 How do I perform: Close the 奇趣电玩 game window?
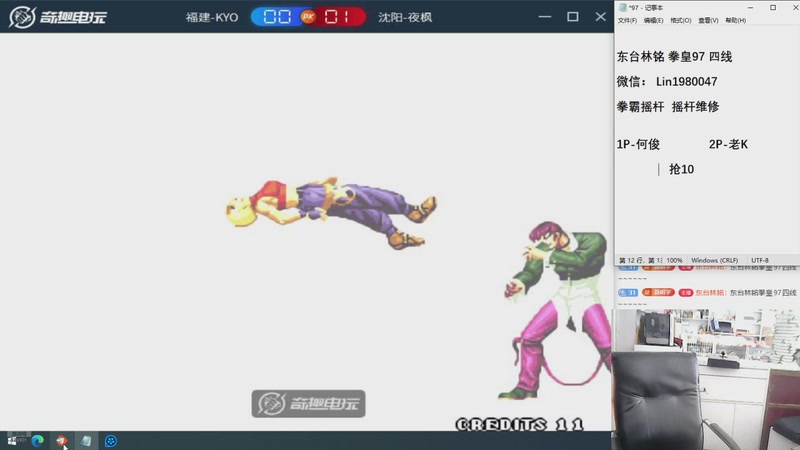pos(601,17)
